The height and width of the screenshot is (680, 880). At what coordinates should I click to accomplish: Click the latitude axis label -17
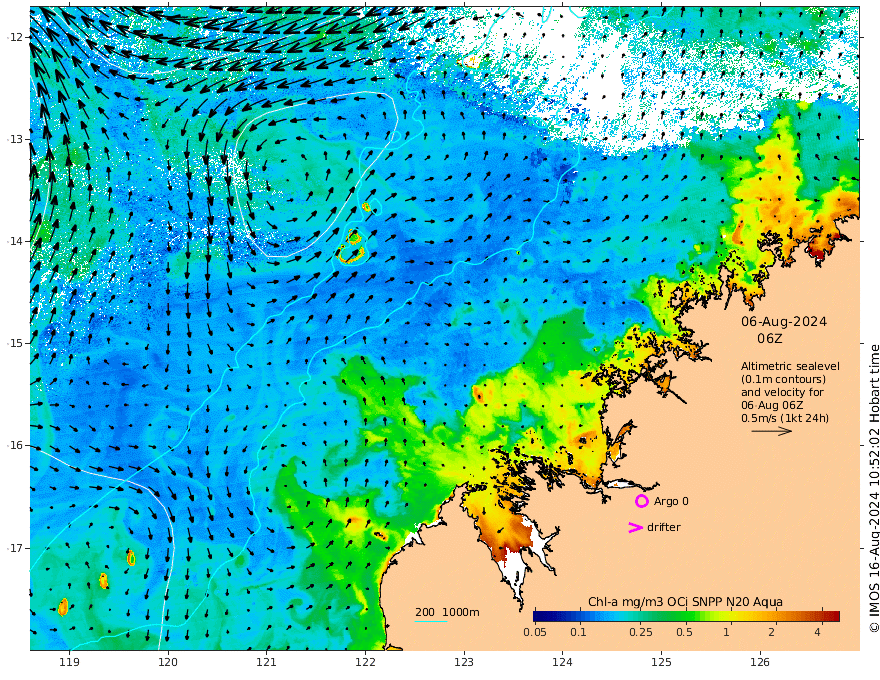[15, 548]
